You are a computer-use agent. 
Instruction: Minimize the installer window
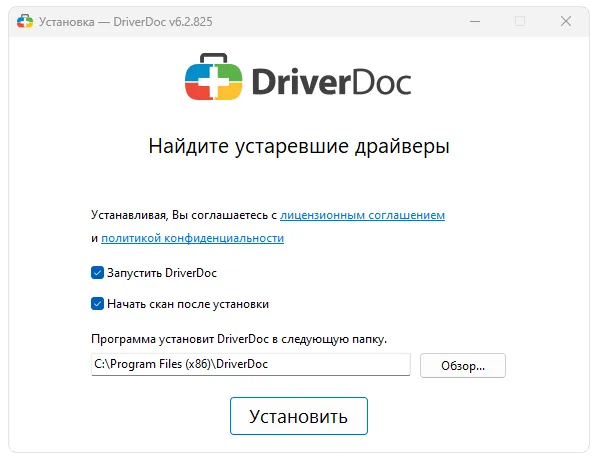475,21
